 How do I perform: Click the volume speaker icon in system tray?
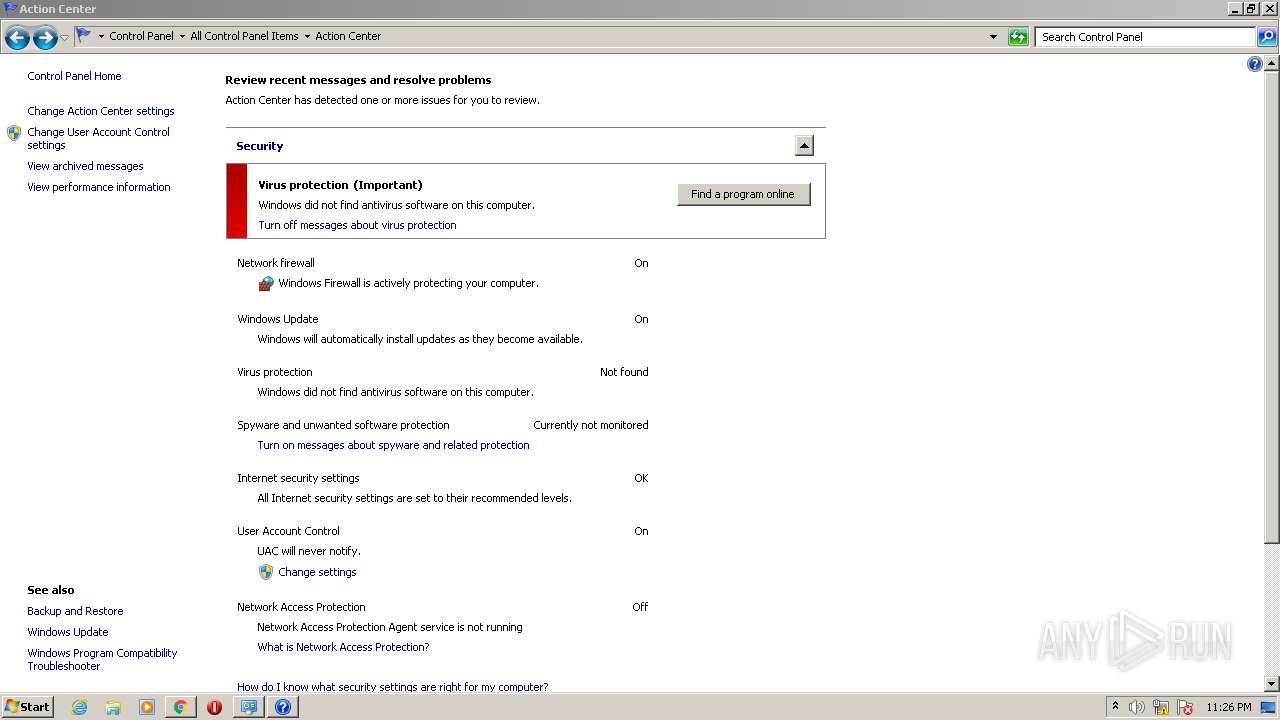1137,707
